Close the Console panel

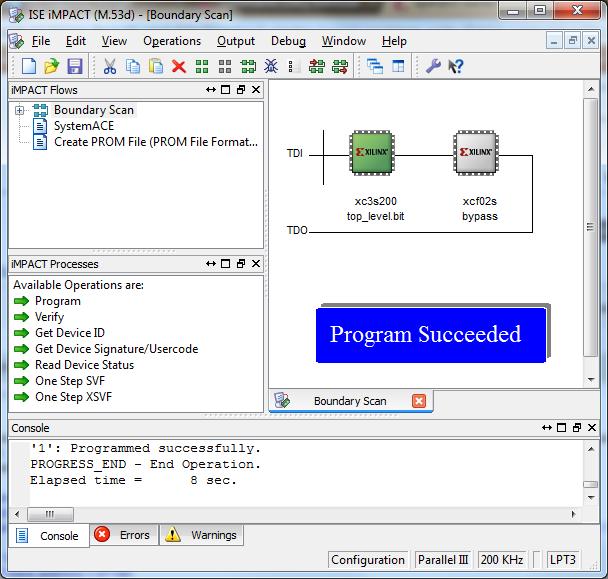592,427
